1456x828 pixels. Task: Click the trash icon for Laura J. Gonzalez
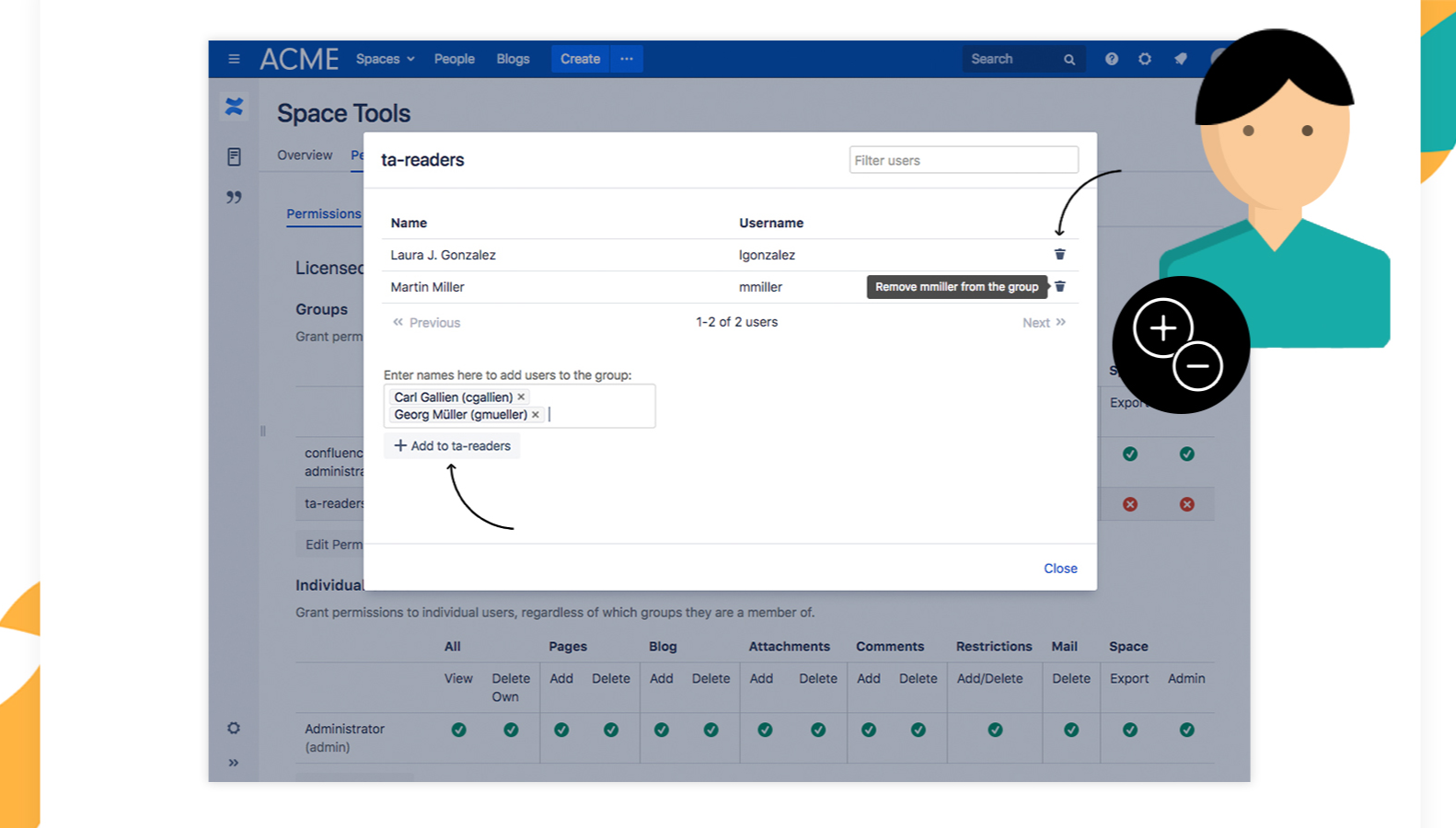click(x=1059, y=255)
